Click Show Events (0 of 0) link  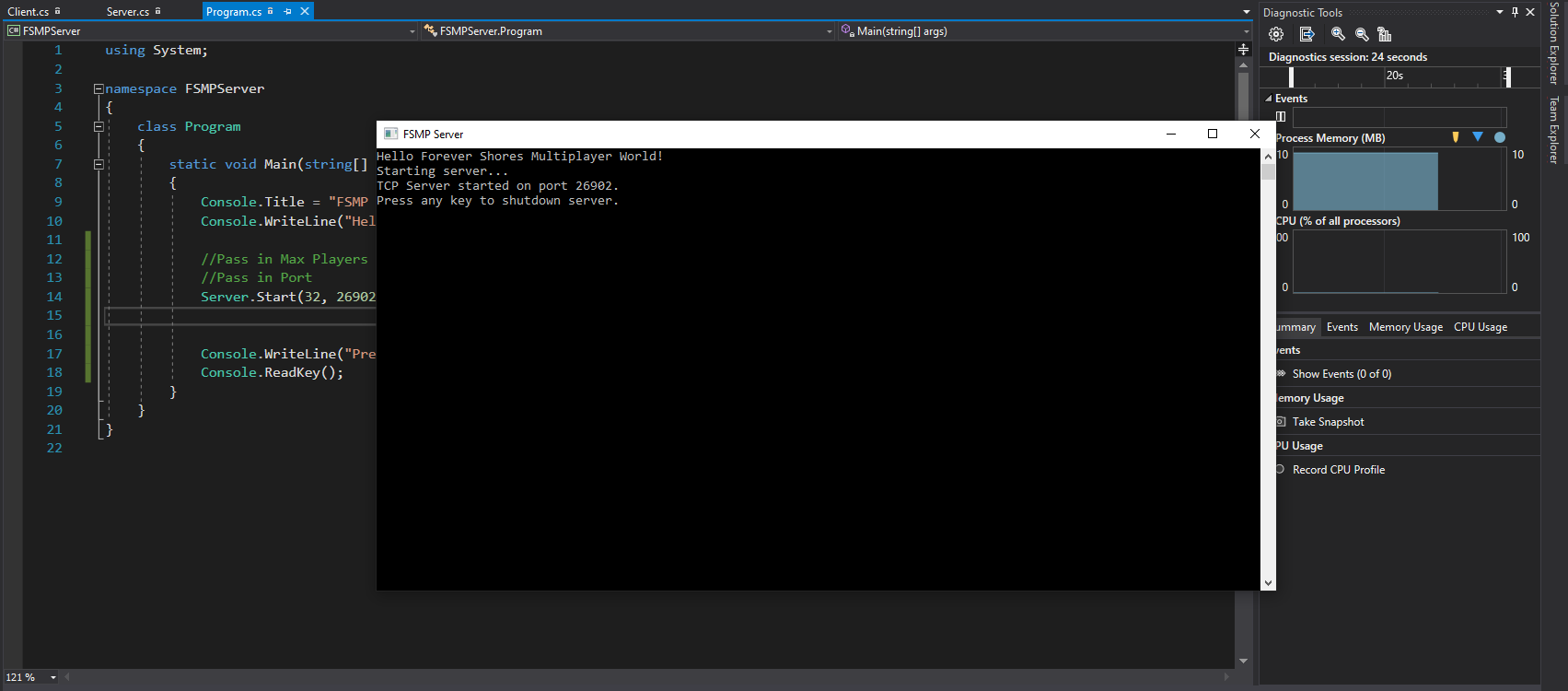click(x=1342, y=374)
